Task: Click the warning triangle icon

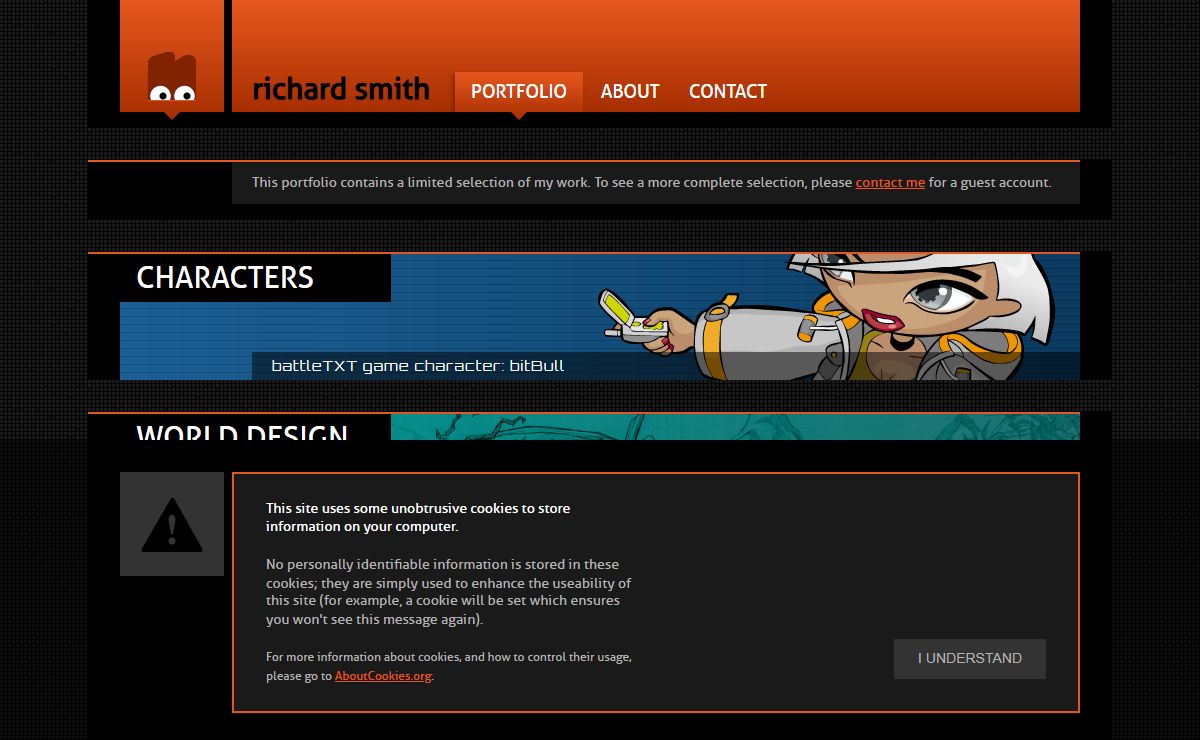Action: [172, 524]
